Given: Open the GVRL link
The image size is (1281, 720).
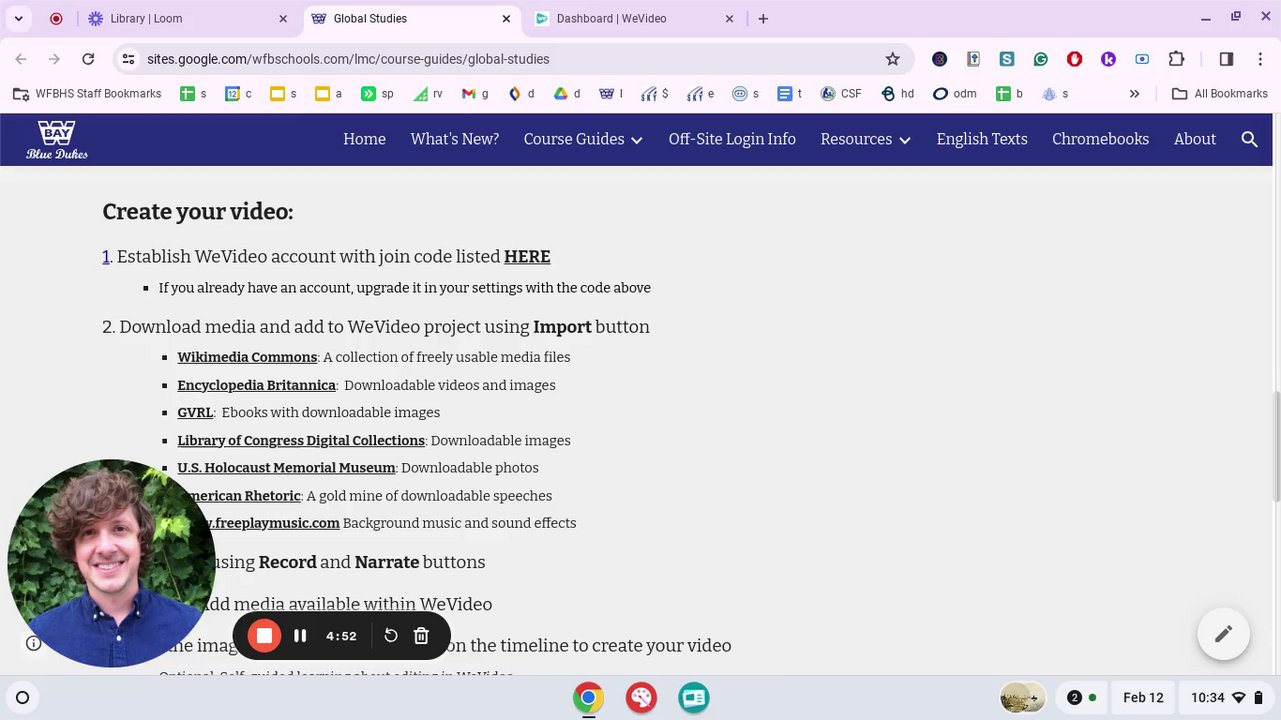Looking at the screenshot, I should 195,412.
